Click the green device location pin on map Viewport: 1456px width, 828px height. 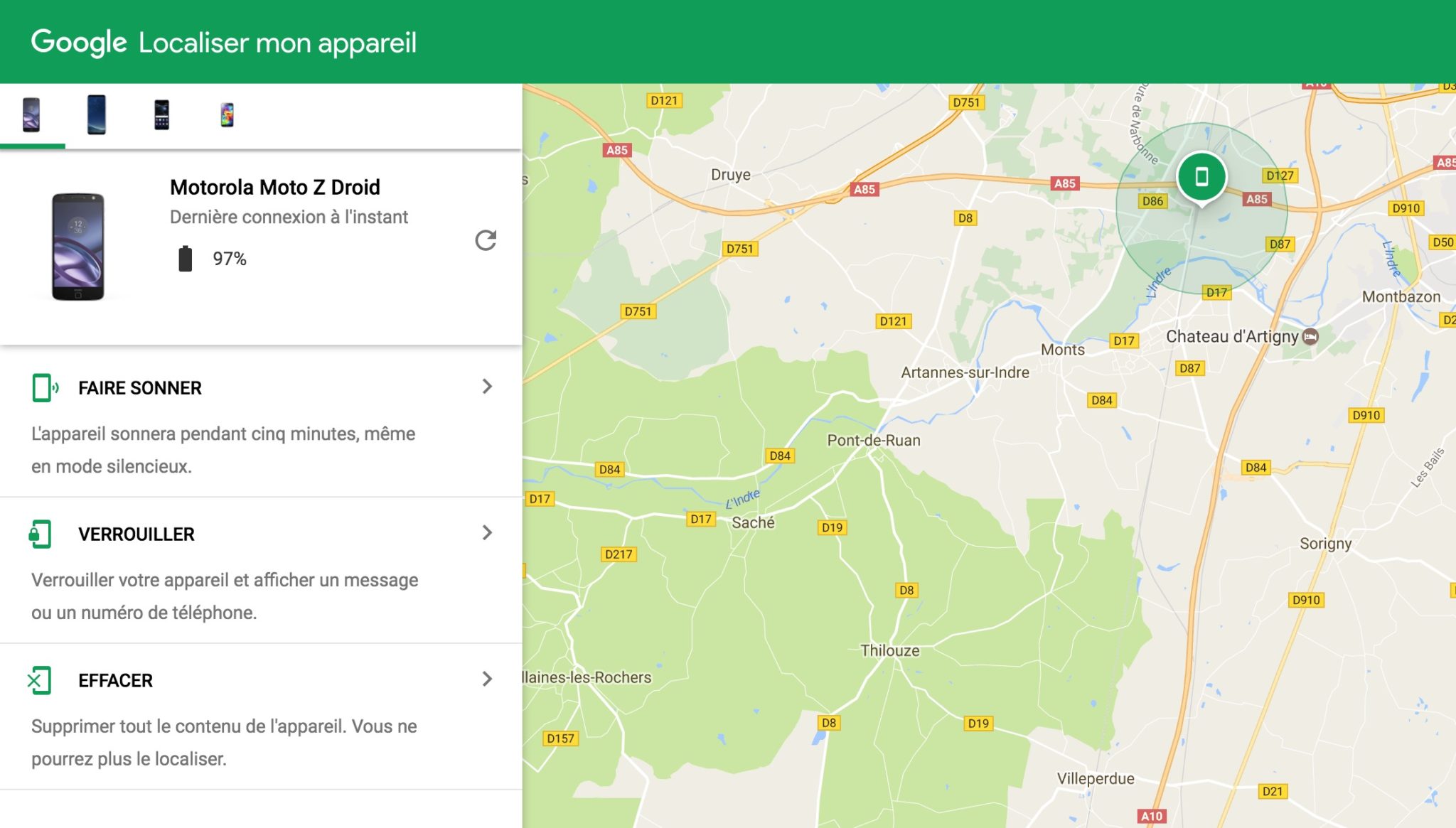[1201, 176]
